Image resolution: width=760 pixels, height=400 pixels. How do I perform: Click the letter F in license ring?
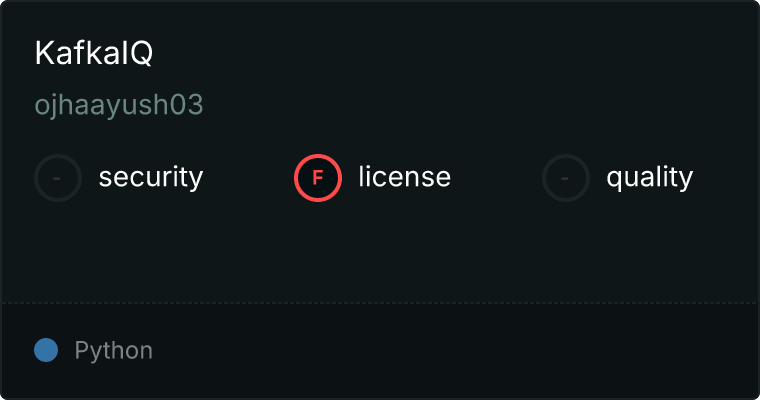[318, 178]
